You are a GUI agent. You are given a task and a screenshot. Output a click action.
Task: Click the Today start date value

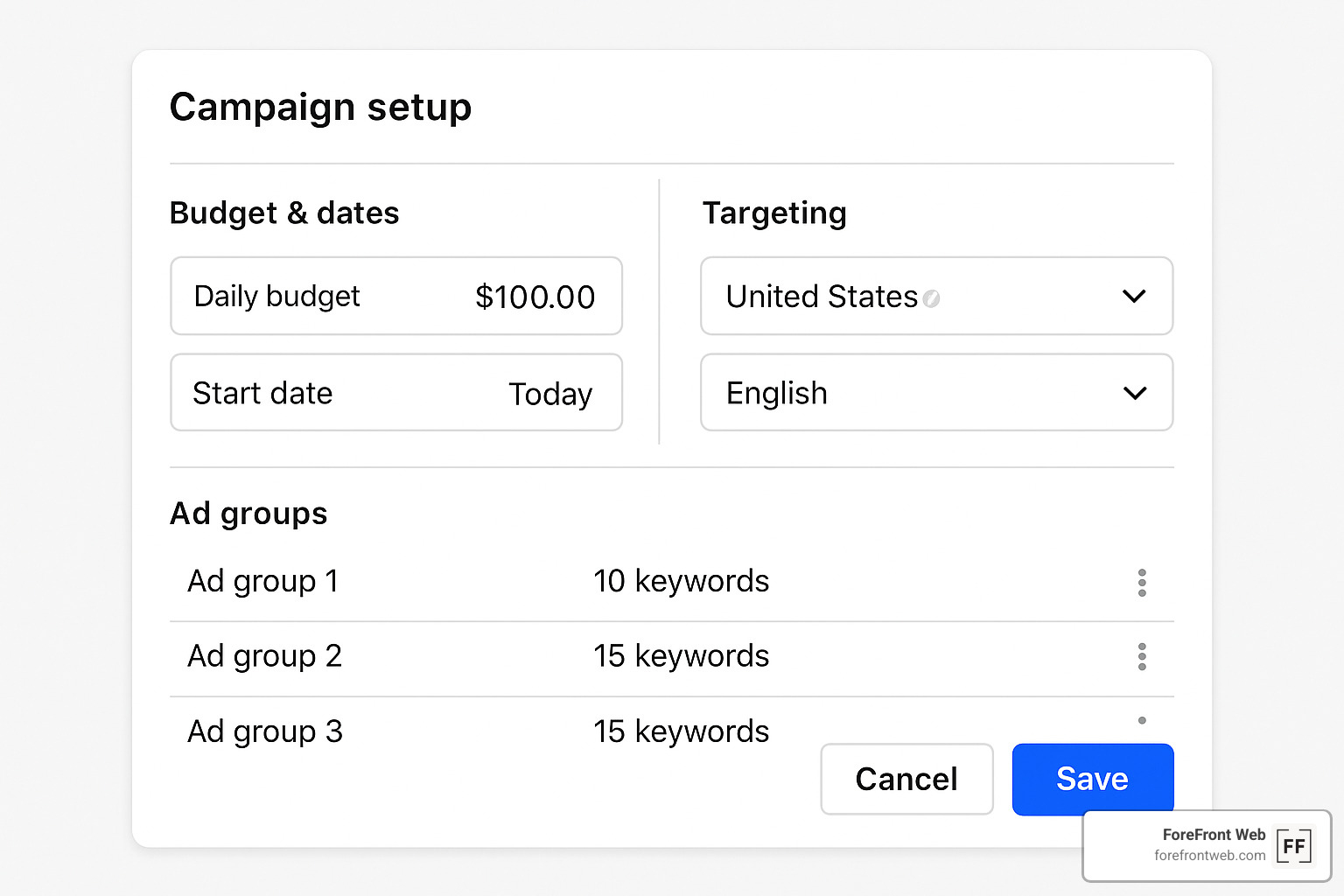550,395
